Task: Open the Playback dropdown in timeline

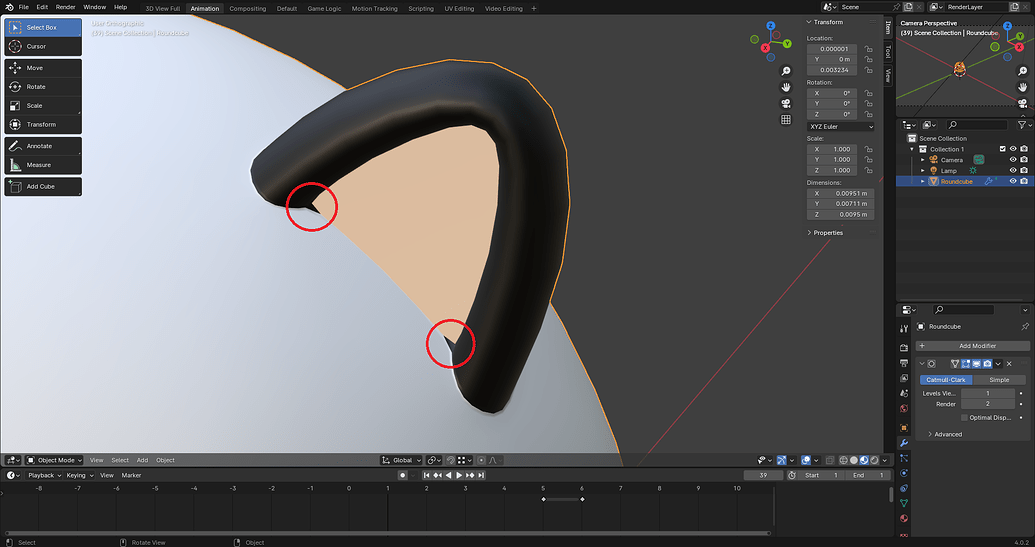Action: 44,475
